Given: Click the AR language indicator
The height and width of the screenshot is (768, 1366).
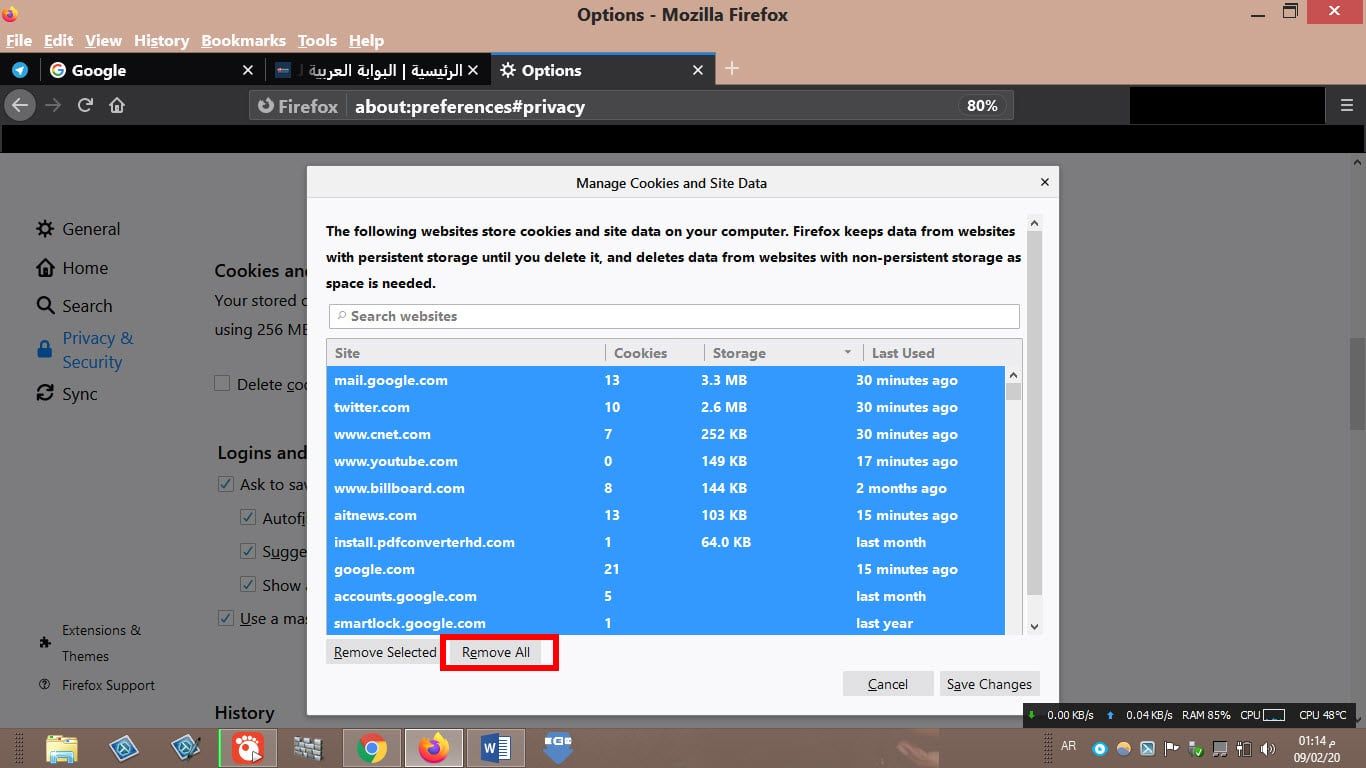Looking at the screenshot, I should pyautogui.click(x=1068, y=747).
